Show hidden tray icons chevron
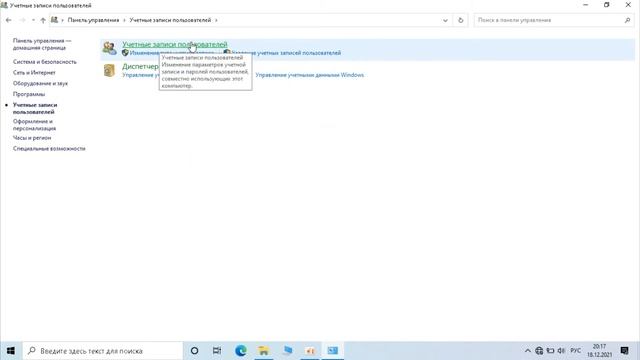This screenshot has height=360, width=640. pos(527,351)
